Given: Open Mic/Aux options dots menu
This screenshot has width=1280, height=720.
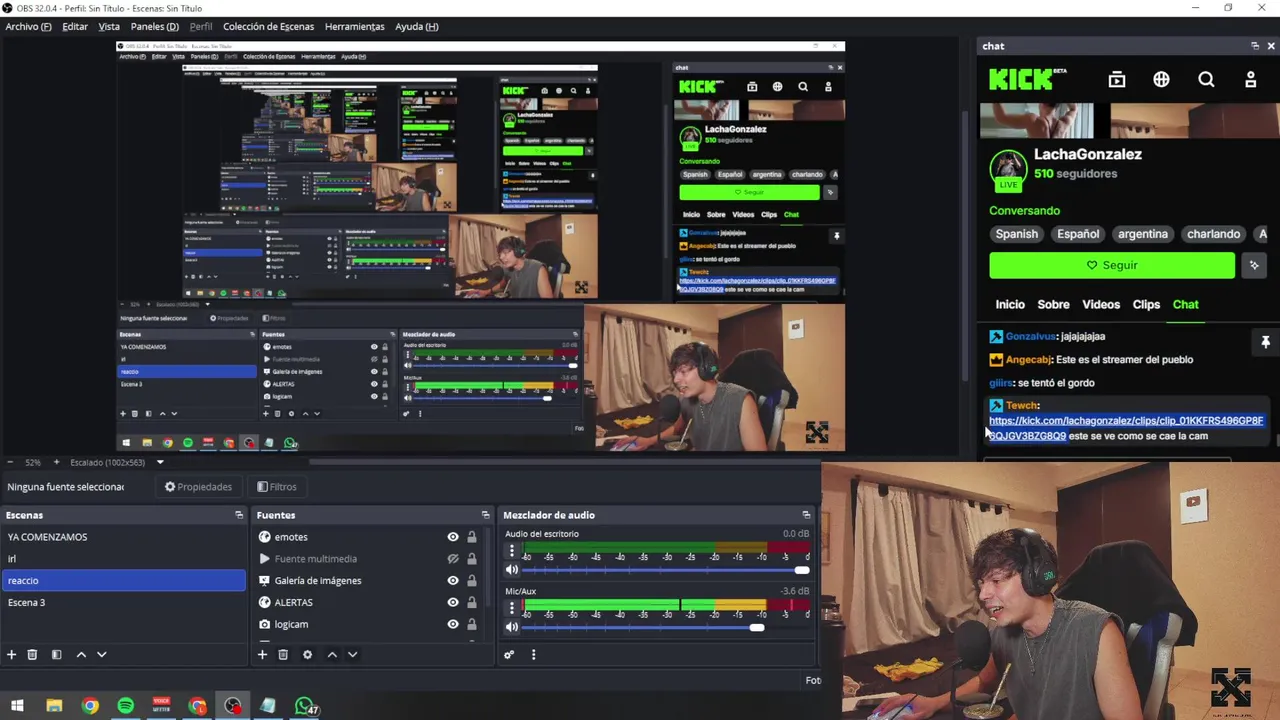Looking at the screenshot, I should pyautogui.click(x=512, y=607).
